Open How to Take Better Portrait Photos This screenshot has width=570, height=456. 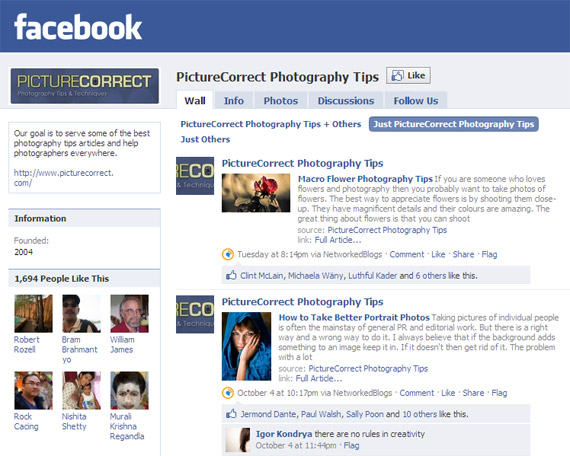pyautogui.click(x=354, y=317)
